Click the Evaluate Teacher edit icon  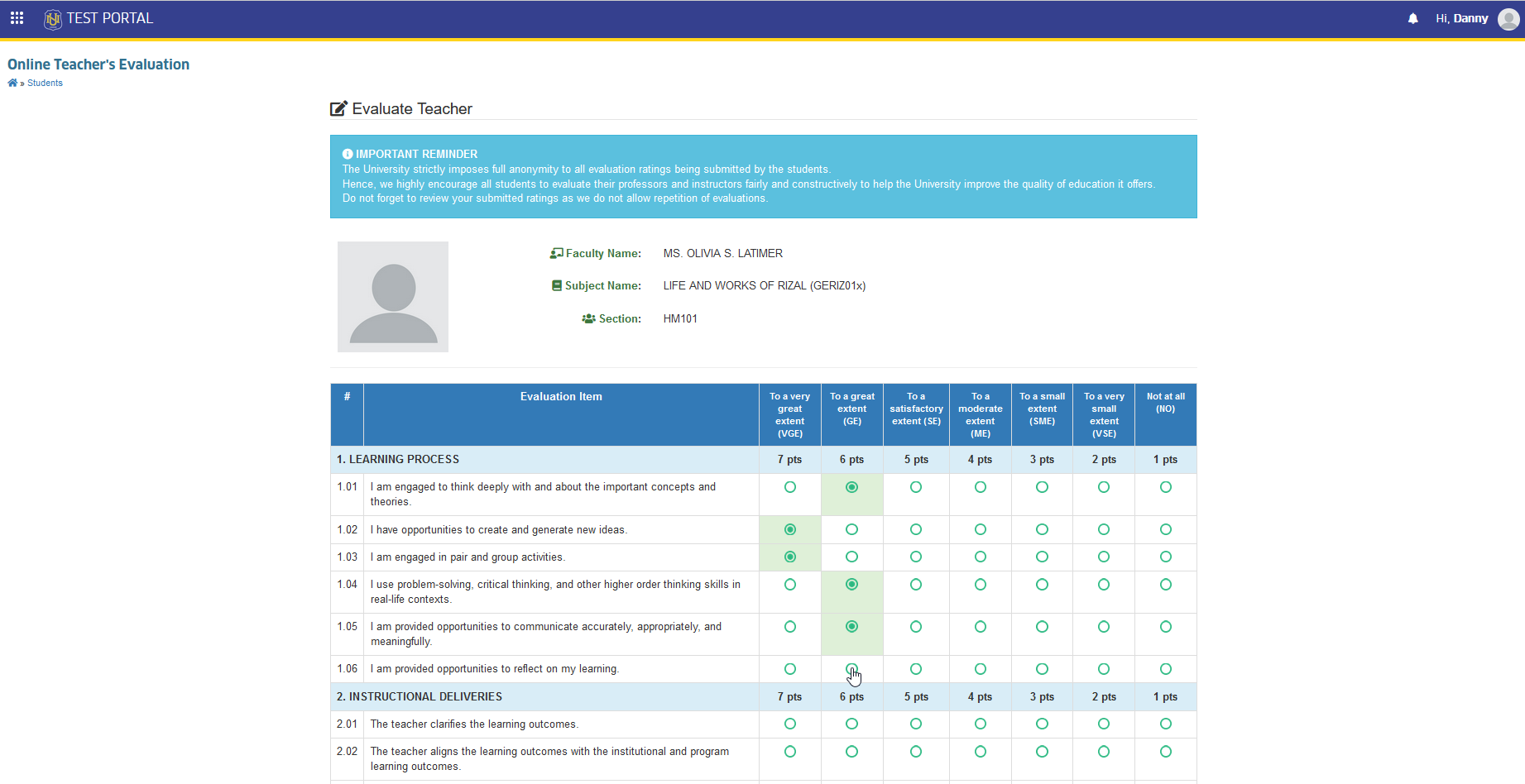pos(338,108)
